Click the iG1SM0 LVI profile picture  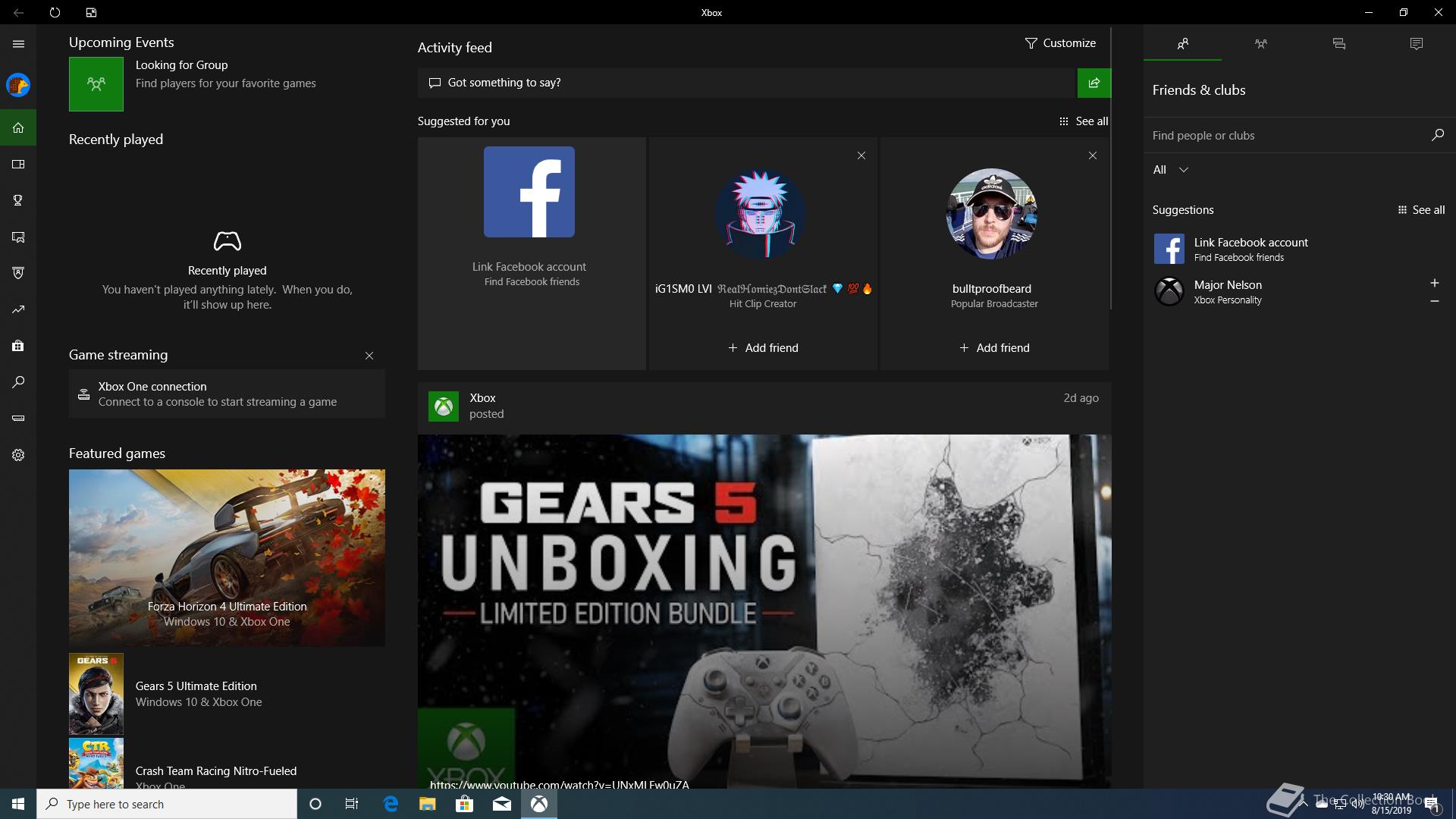click(x=761, y=214)
